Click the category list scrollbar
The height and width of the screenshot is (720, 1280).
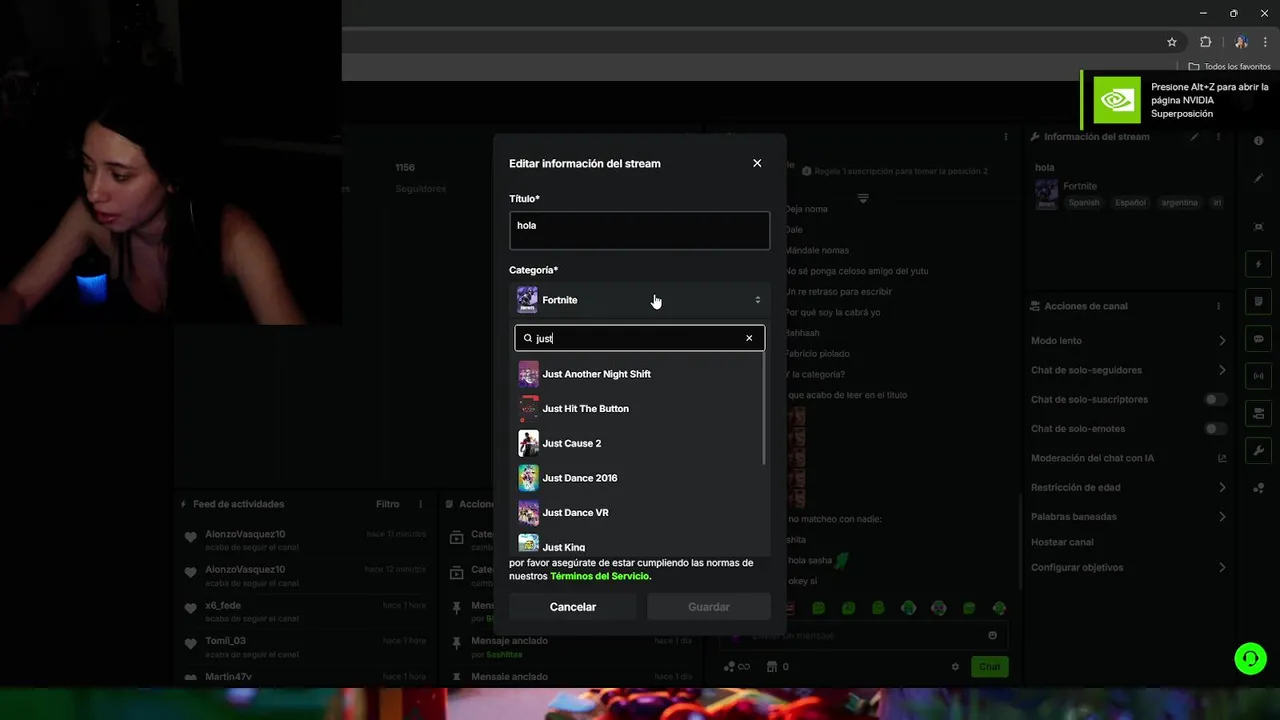pos(764,410)
